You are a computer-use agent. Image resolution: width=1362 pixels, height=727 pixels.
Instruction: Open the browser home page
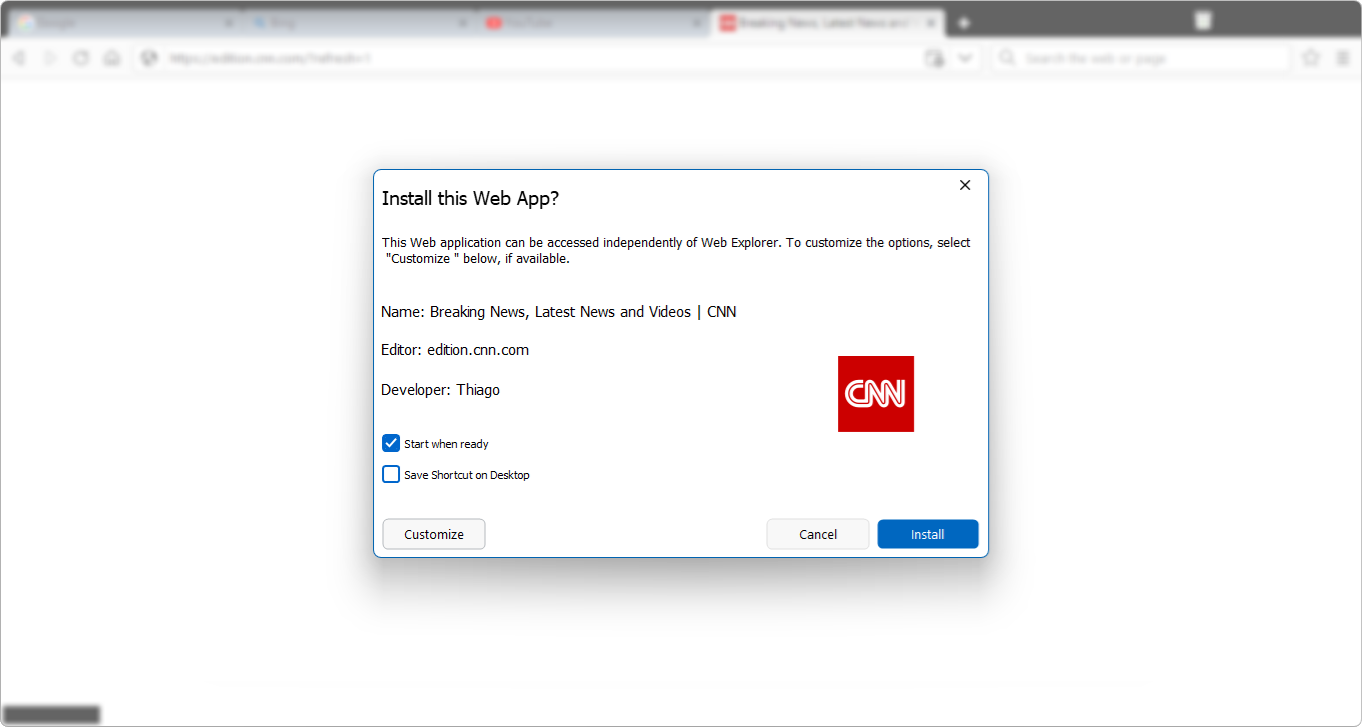point(111,57)
